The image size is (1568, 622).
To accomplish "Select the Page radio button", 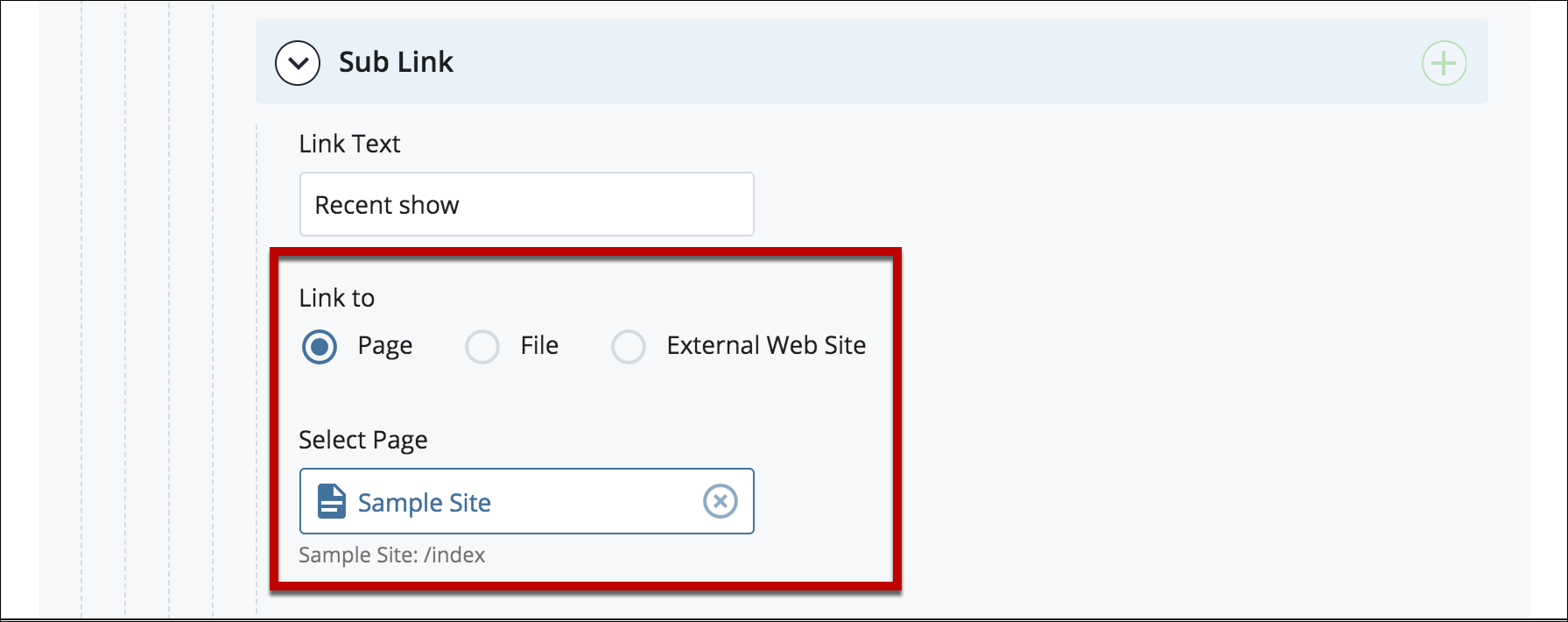I will pos(320,347).
